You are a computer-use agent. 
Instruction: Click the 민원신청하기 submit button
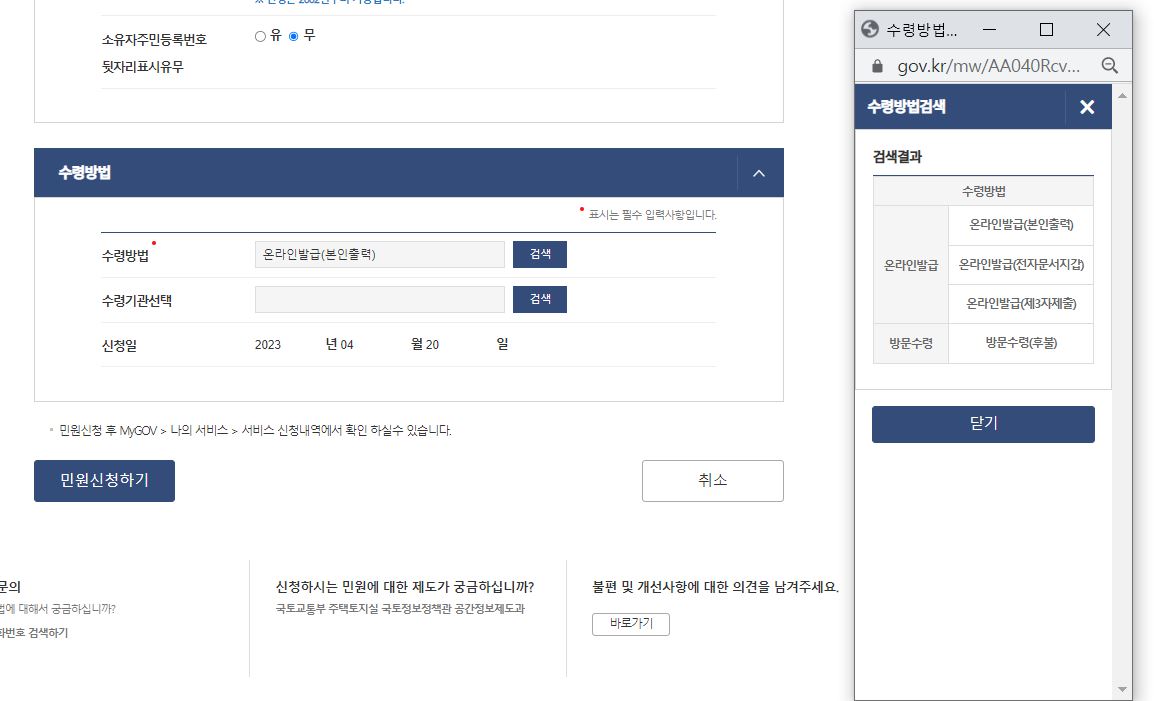pyautogui.click(x=104, y=481)
